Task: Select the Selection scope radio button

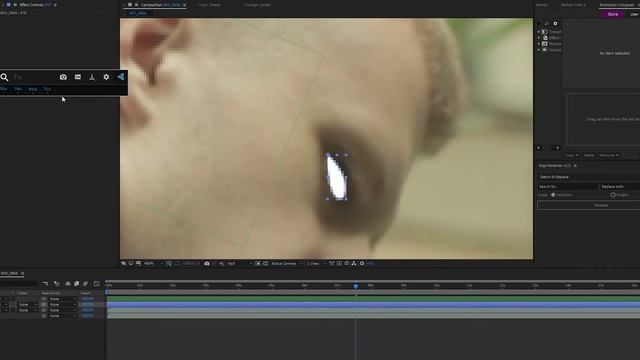Action: 553,195
